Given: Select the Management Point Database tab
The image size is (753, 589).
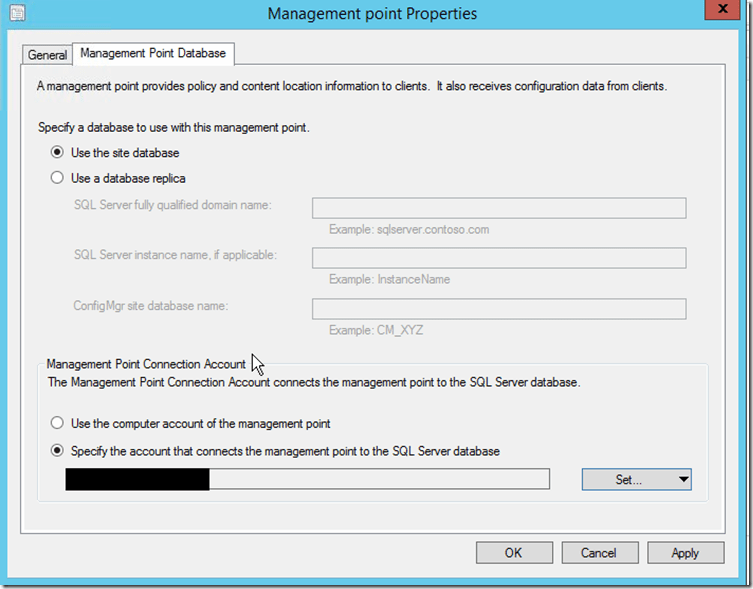Looking at the screenshot, I should pos(153,53).
